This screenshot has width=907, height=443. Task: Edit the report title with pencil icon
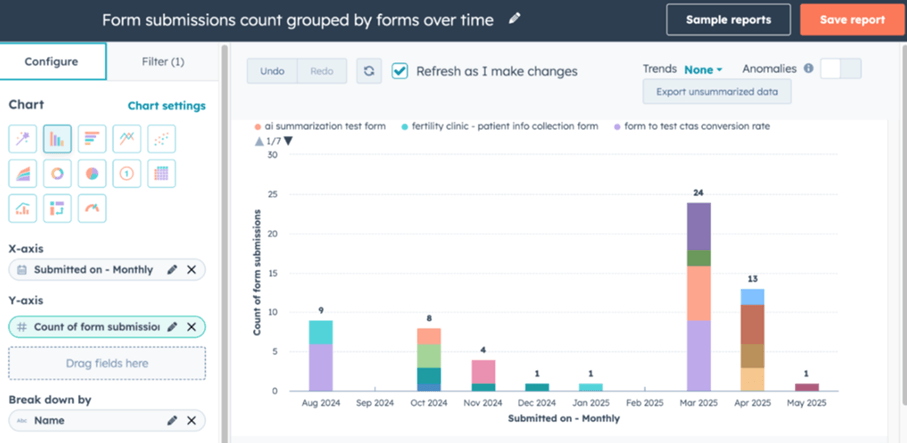[514, 19]
